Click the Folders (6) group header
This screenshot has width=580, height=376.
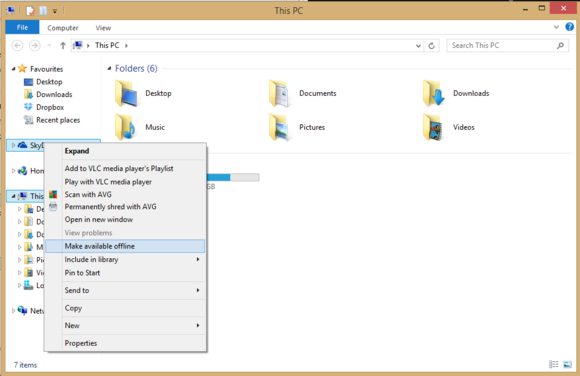pyautogui.click(x=136, y=68)
